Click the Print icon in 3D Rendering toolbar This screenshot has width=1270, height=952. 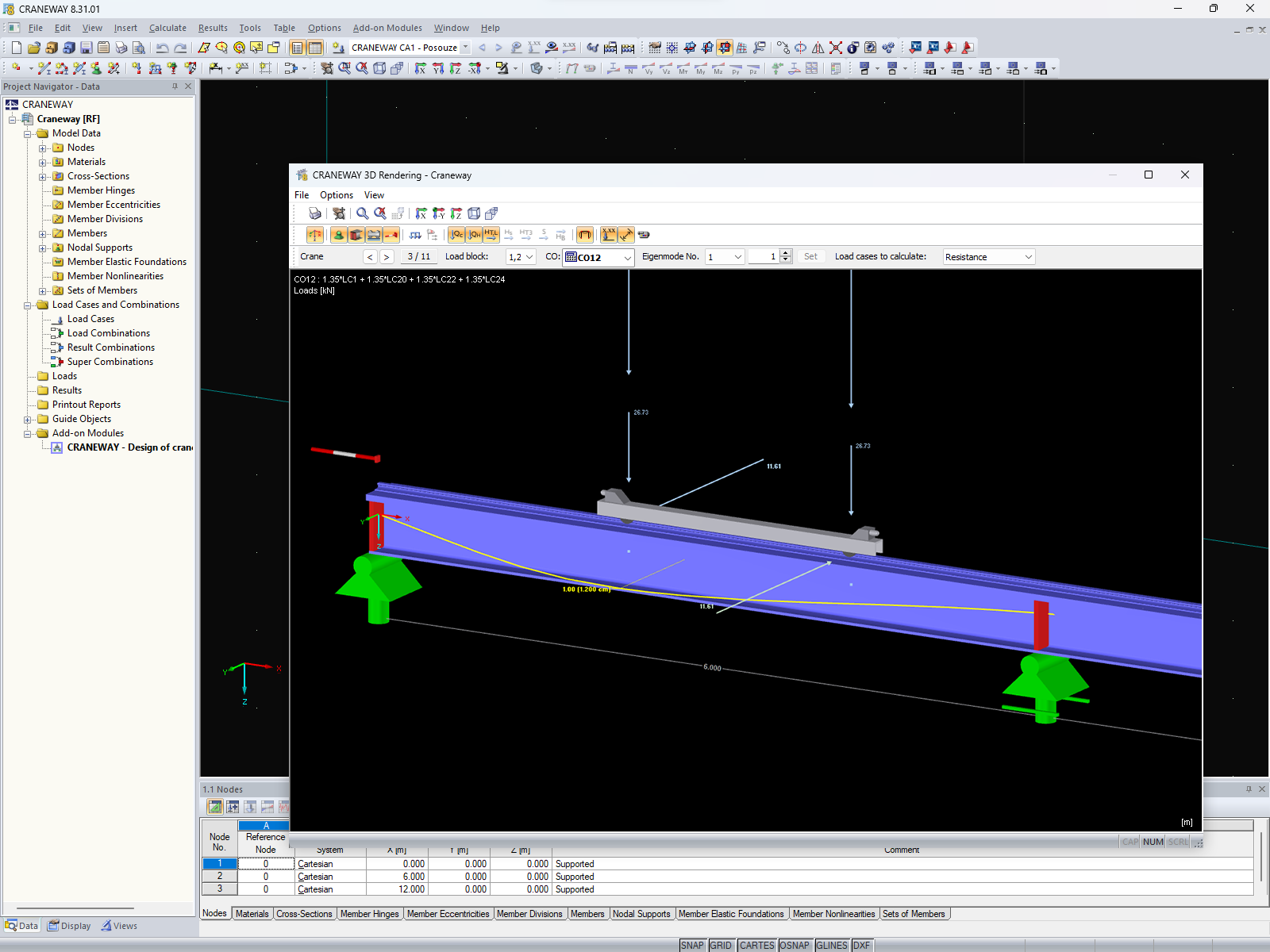tap(315, 213)
